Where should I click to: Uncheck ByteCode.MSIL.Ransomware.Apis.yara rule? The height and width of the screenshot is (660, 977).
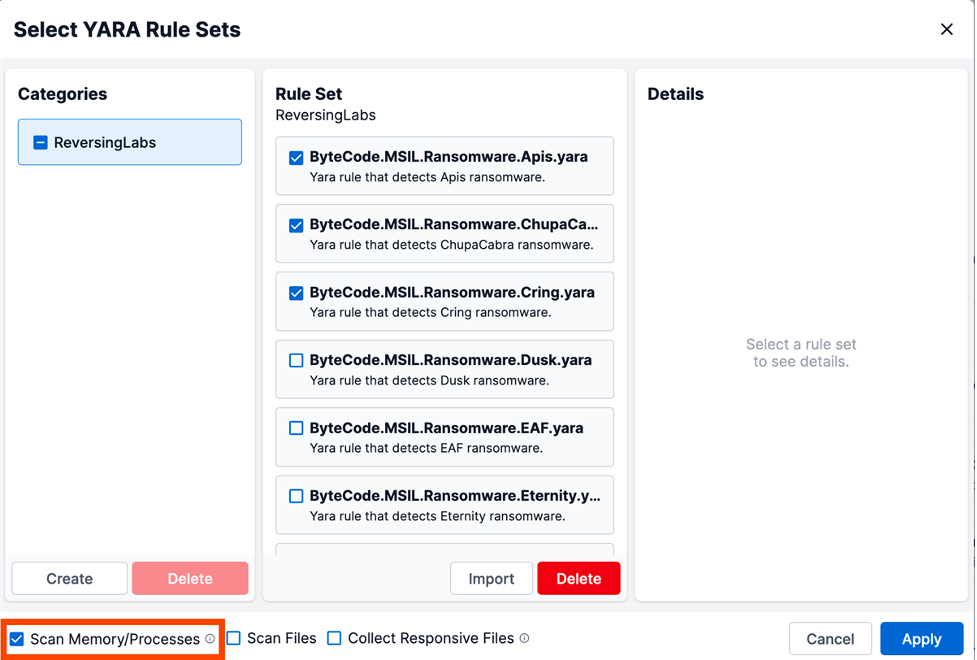tap(295, 157)
